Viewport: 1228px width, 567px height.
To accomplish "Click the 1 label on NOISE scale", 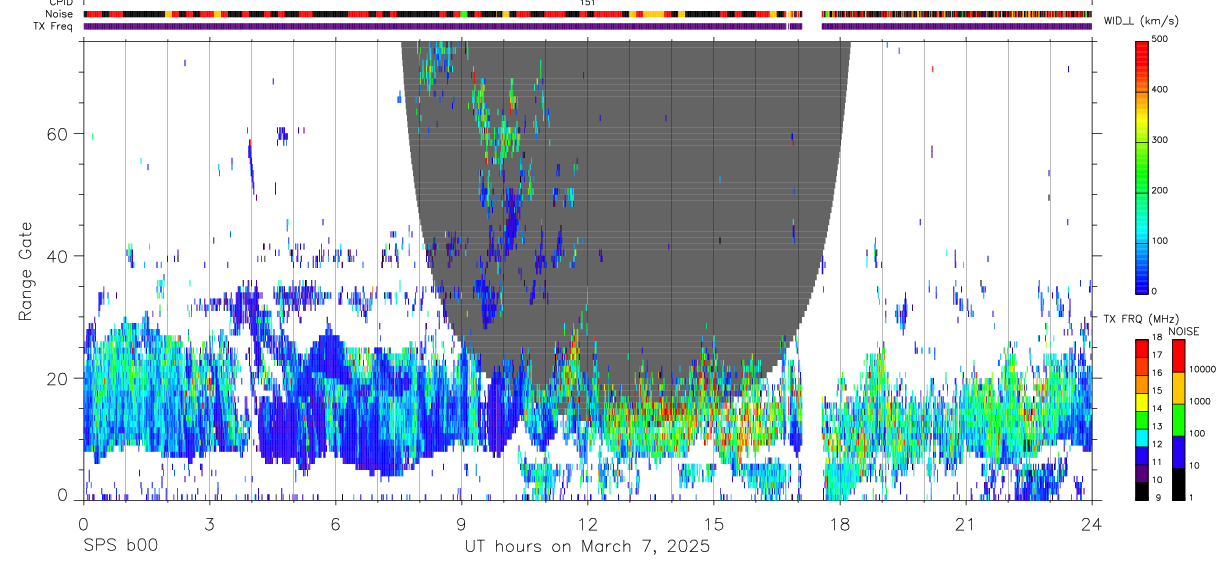I will [1192, 497].
